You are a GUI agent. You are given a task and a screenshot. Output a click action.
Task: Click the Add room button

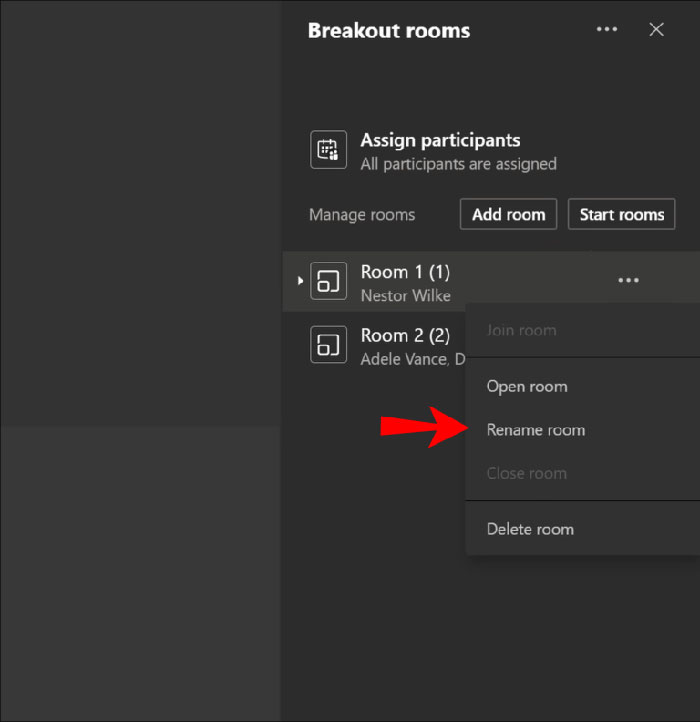[x=508, y=214]
